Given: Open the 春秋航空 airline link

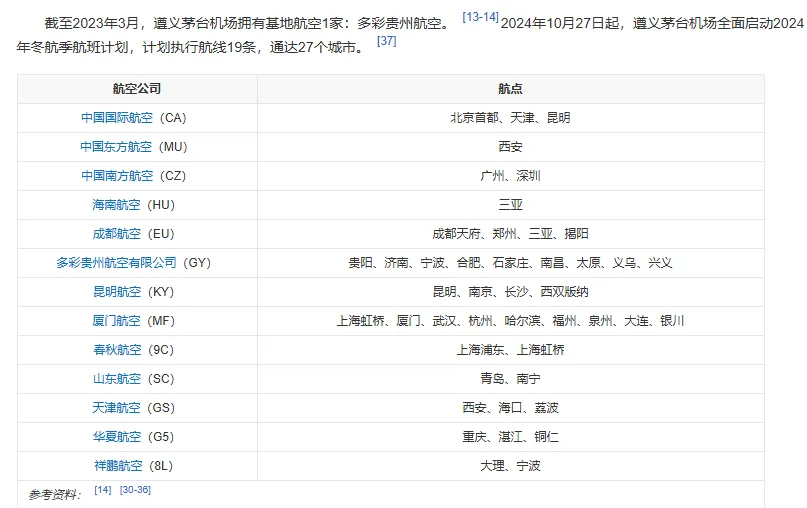Looking at the screenshot, I should [117, 350].
